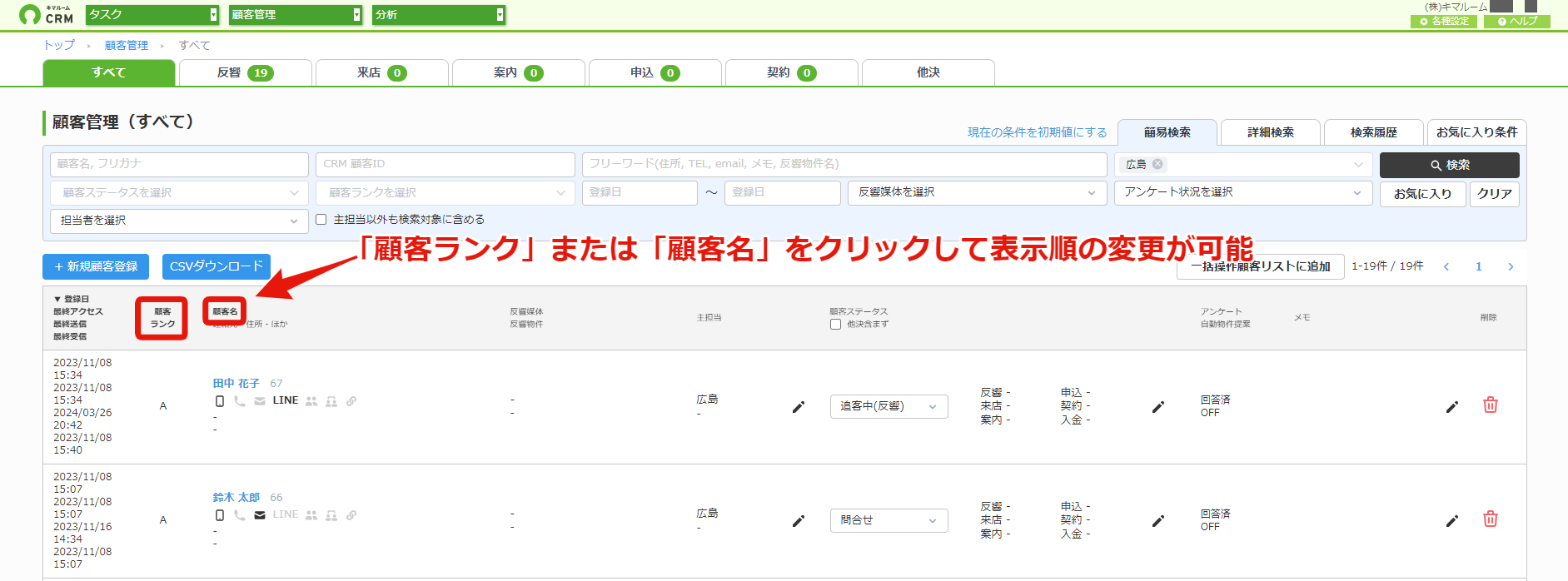Click the black 検索 button

click(x=1450, y=165)
